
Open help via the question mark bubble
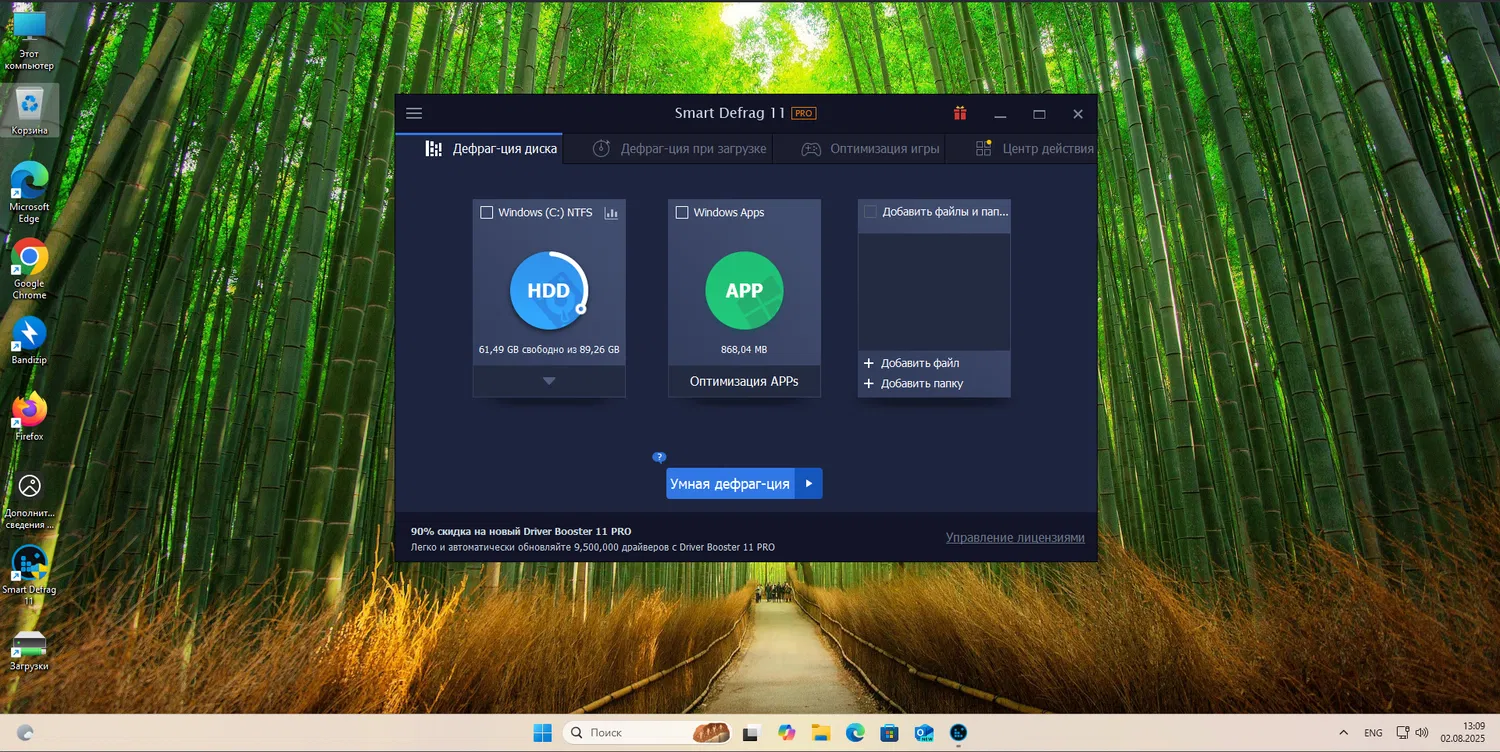(x=659, y=457)
